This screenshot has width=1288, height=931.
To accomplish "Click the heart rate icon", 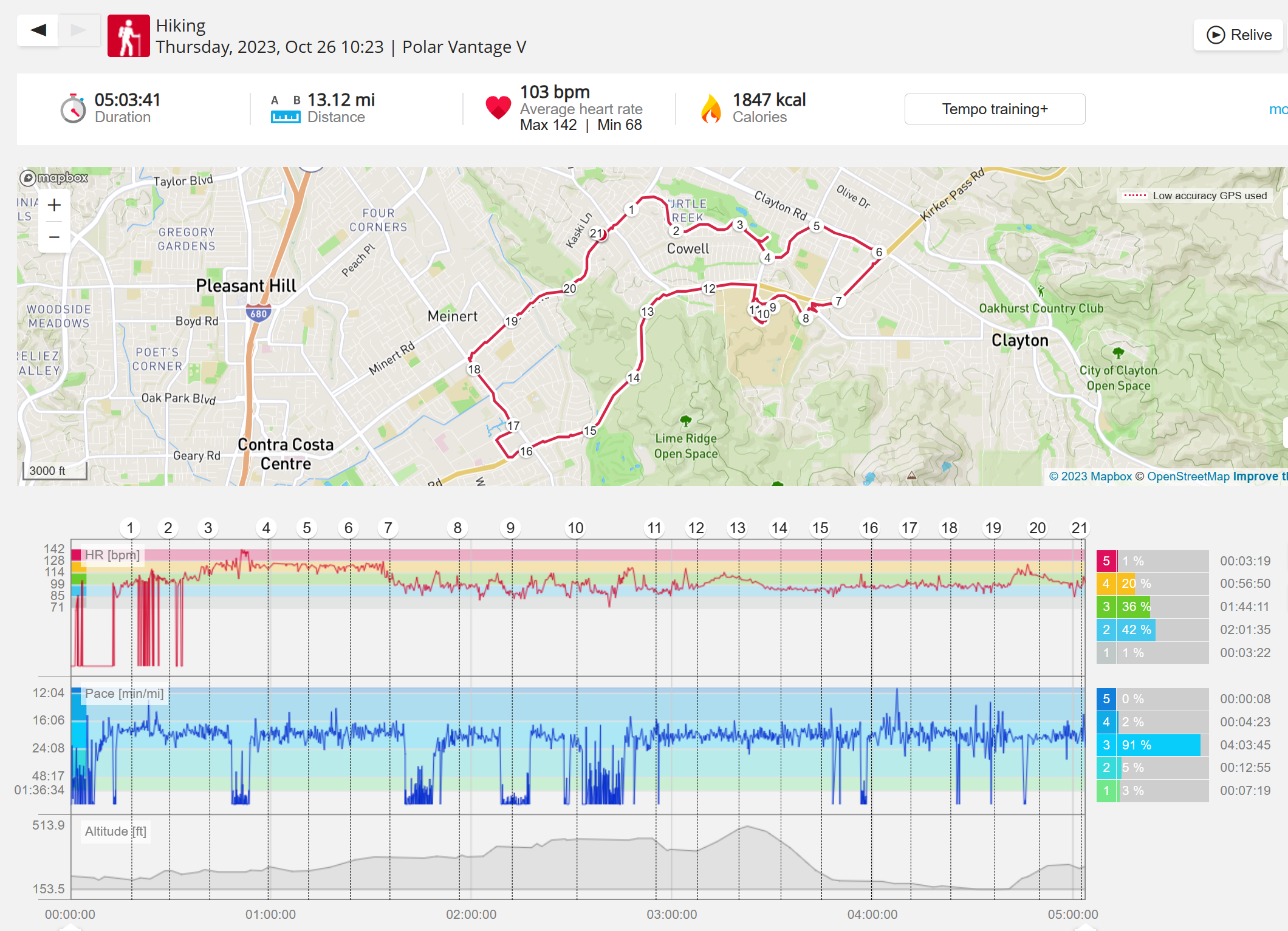I will 498,108.
